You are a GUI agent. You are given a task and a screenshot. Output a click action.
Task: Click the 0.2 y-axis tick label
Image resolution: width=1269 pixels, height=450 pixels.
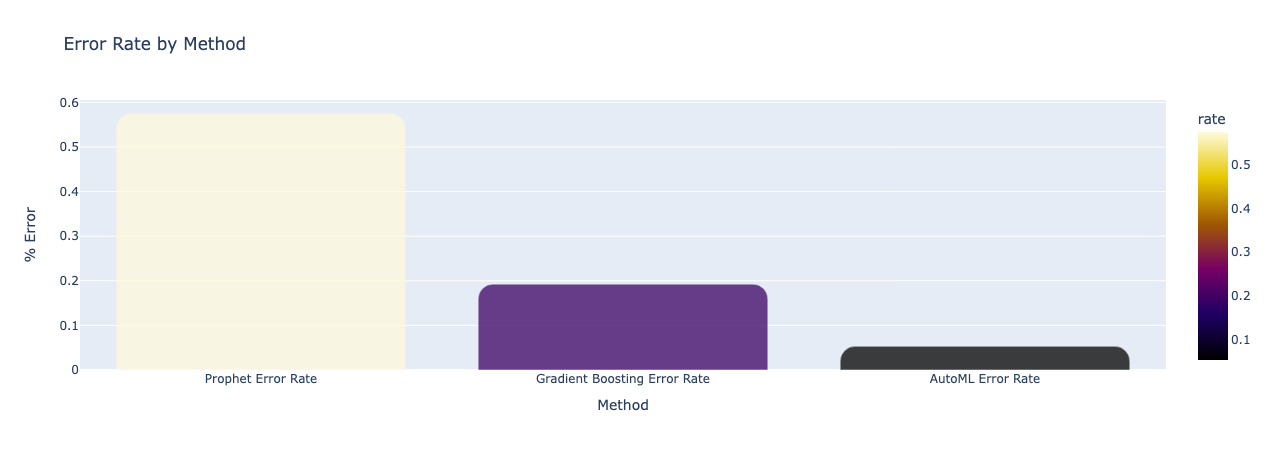pyautogui.click(x=69, y=281)
